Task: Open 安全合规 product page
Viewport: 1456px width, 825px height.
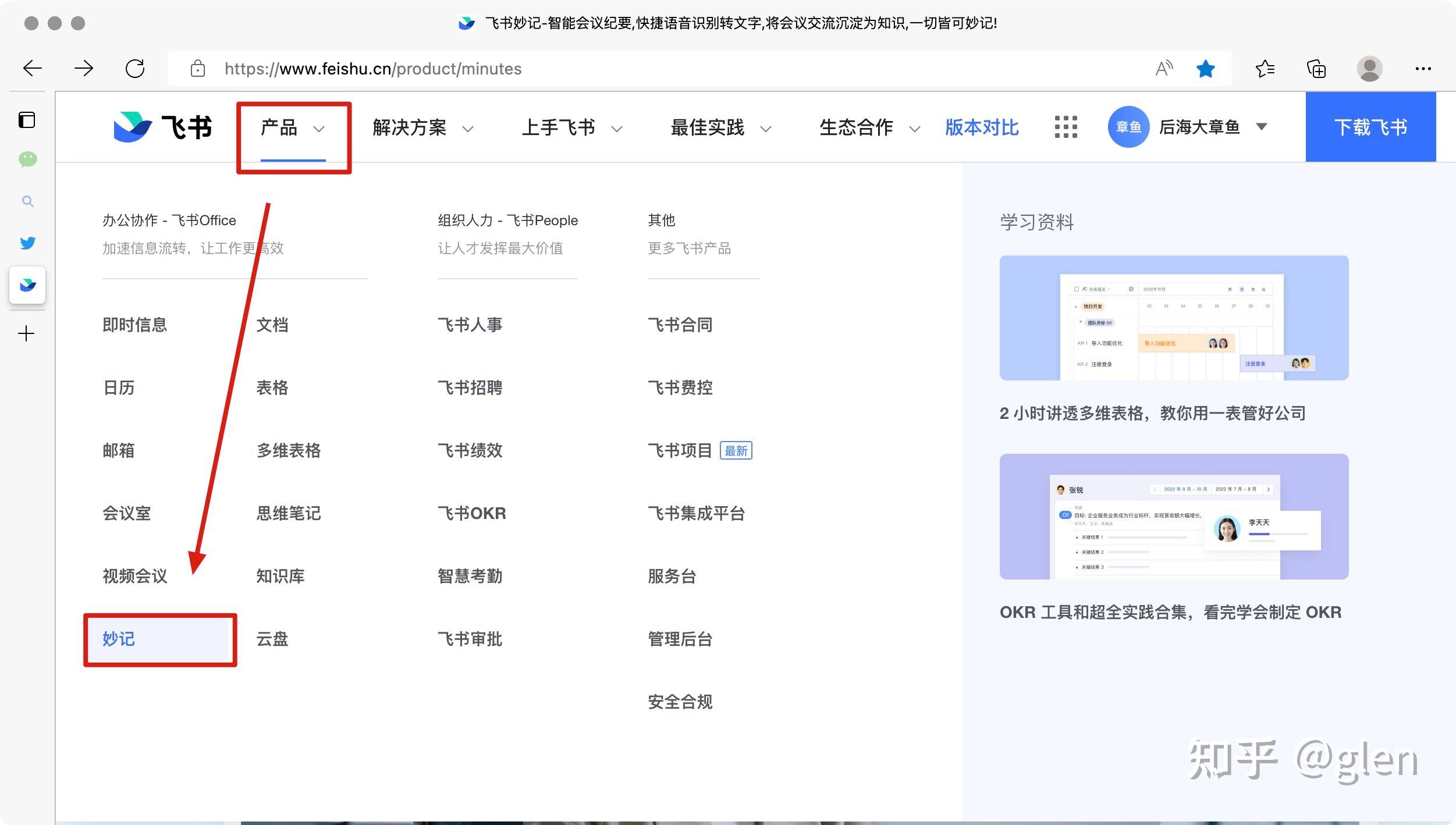Action: pyautogui.click(x=680, y=702)
